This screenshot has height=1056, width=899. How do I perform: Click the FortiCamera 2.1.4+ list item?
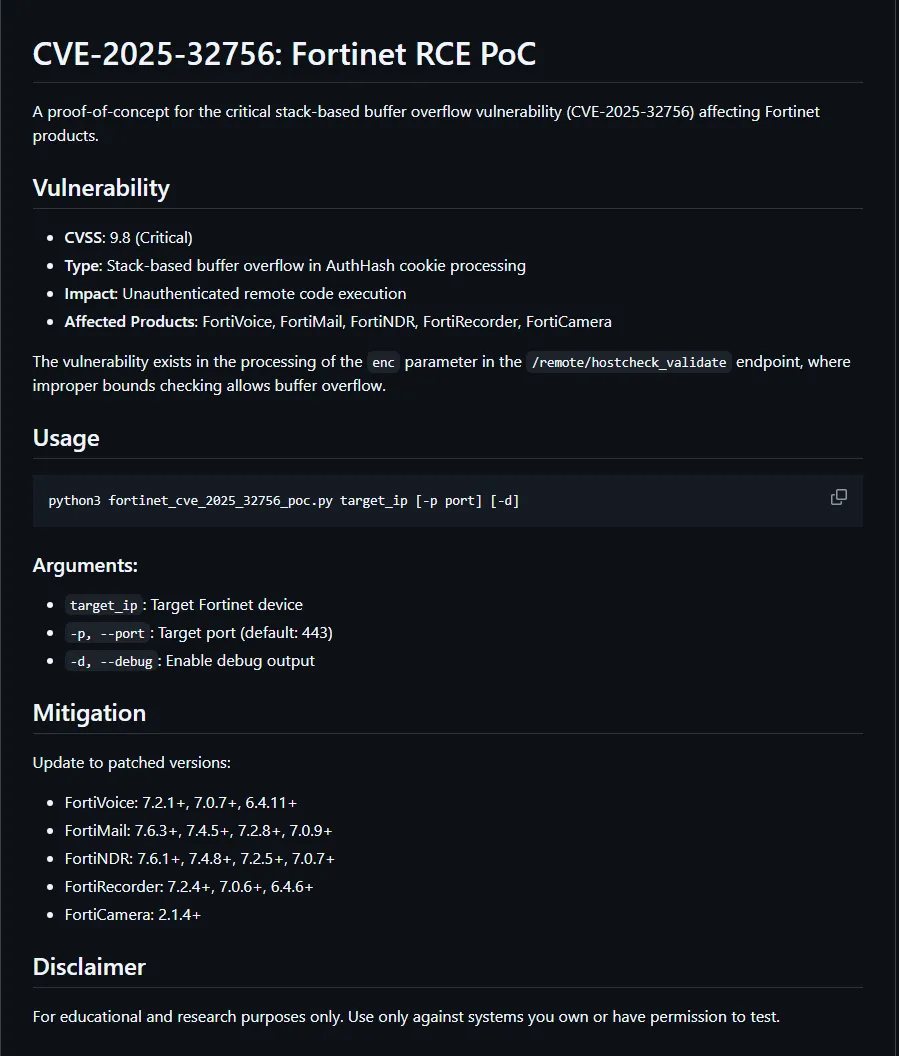pyautogui.click(x=132, y=914)
